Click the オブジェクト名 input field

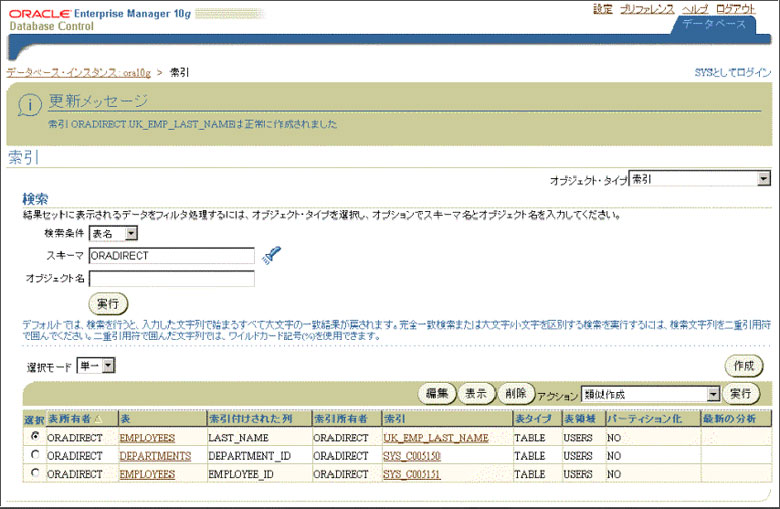click(171, 279)
